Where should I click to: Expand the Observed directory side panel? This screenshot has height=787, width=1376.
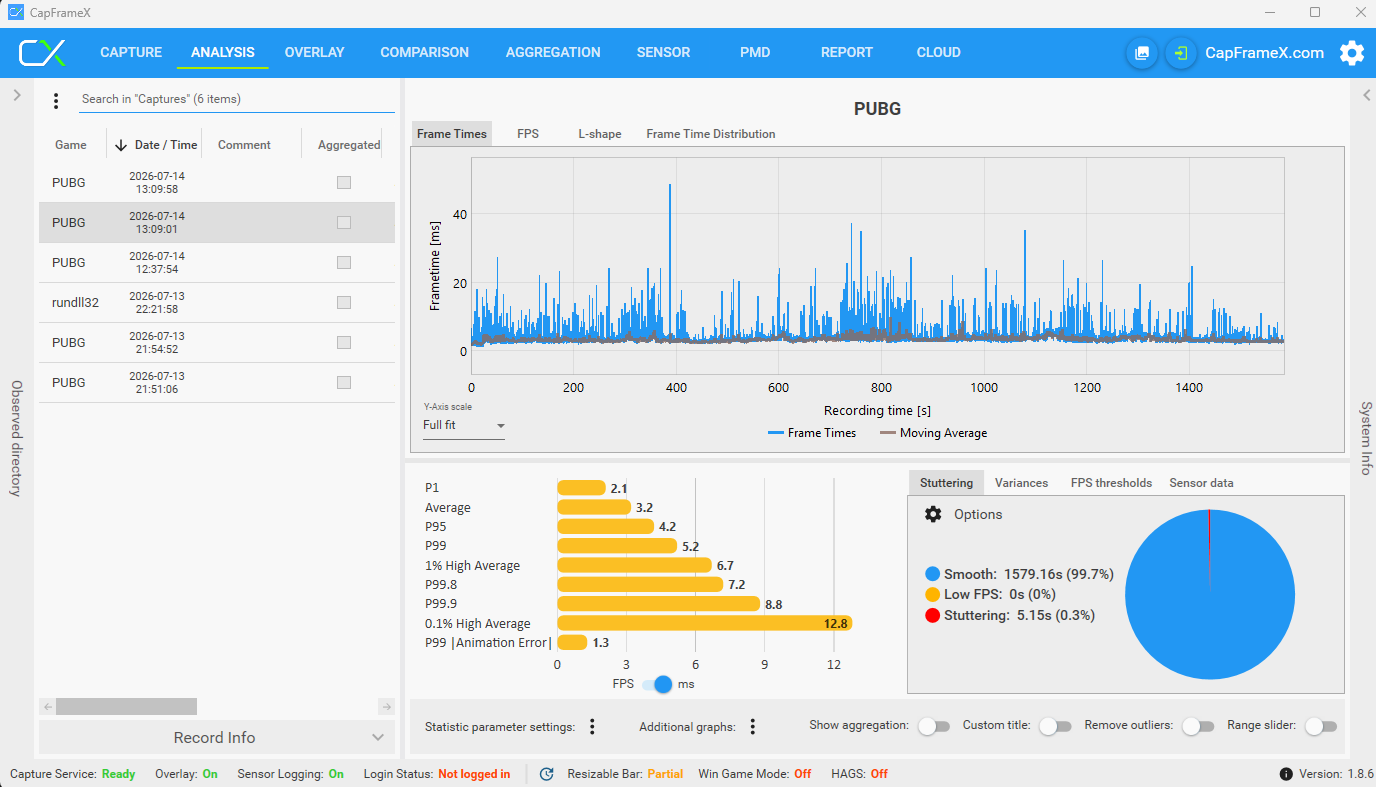tap(16, 95)
